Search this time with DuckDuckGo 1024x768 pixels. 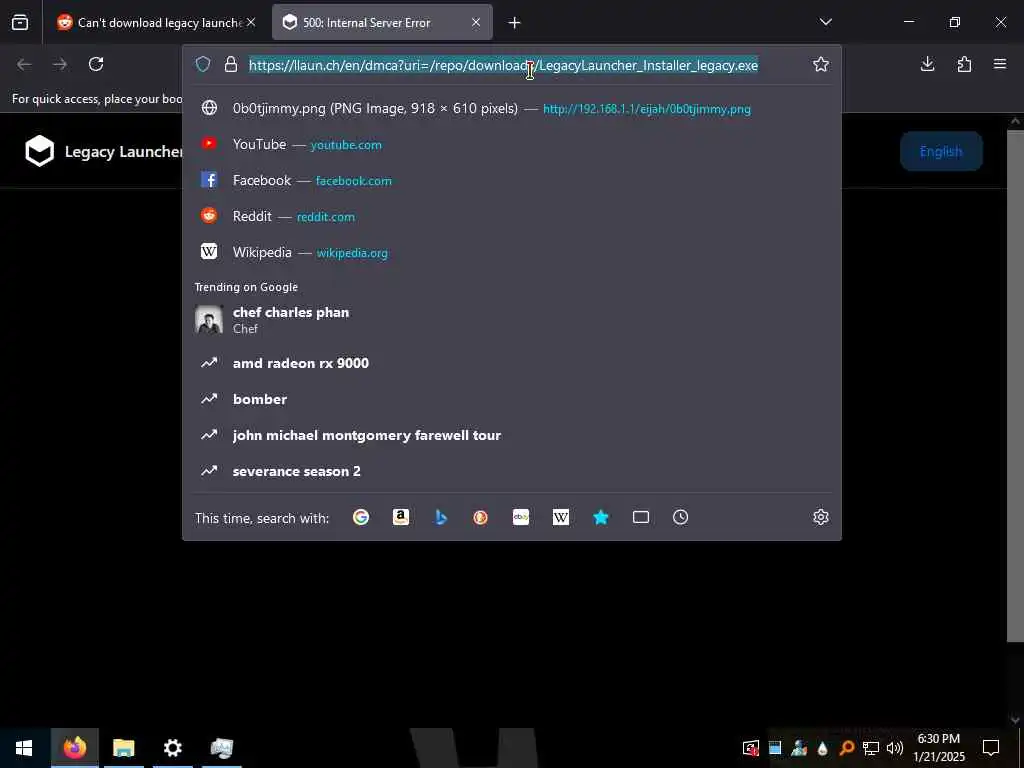tap(481, 517)
